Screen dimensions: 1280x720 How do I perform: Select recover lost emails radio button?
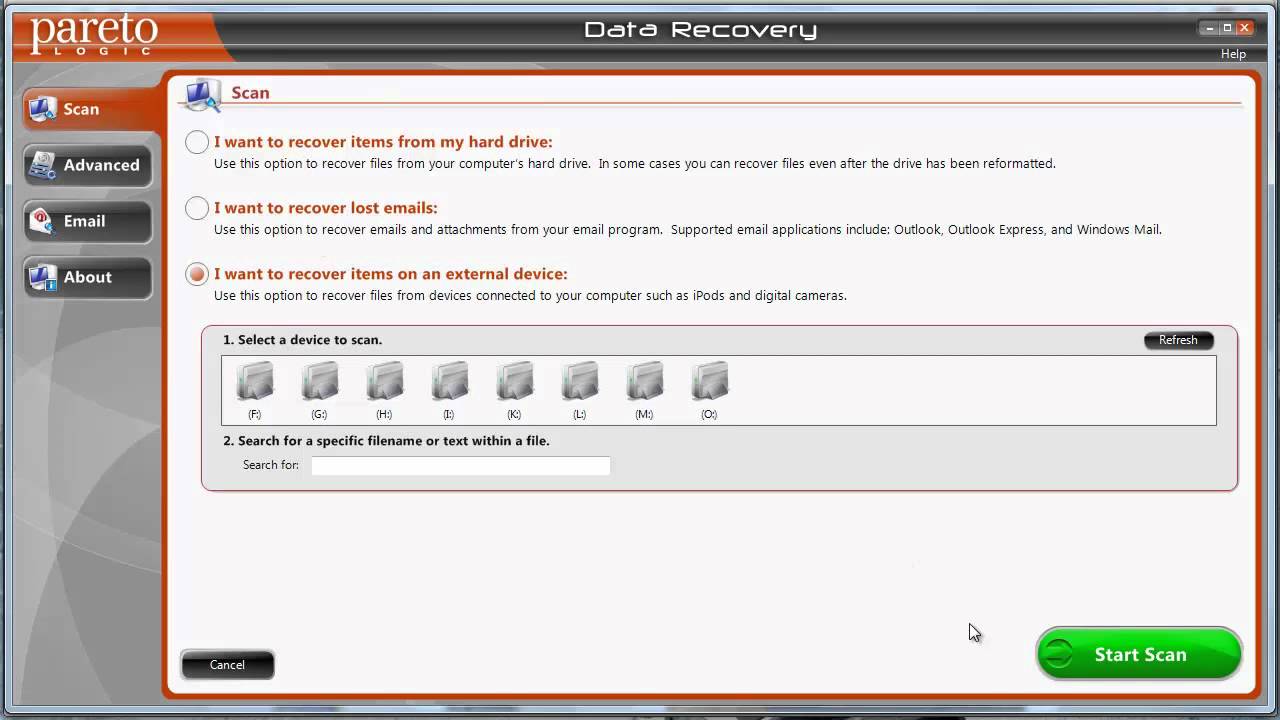(x=197, y=208)
